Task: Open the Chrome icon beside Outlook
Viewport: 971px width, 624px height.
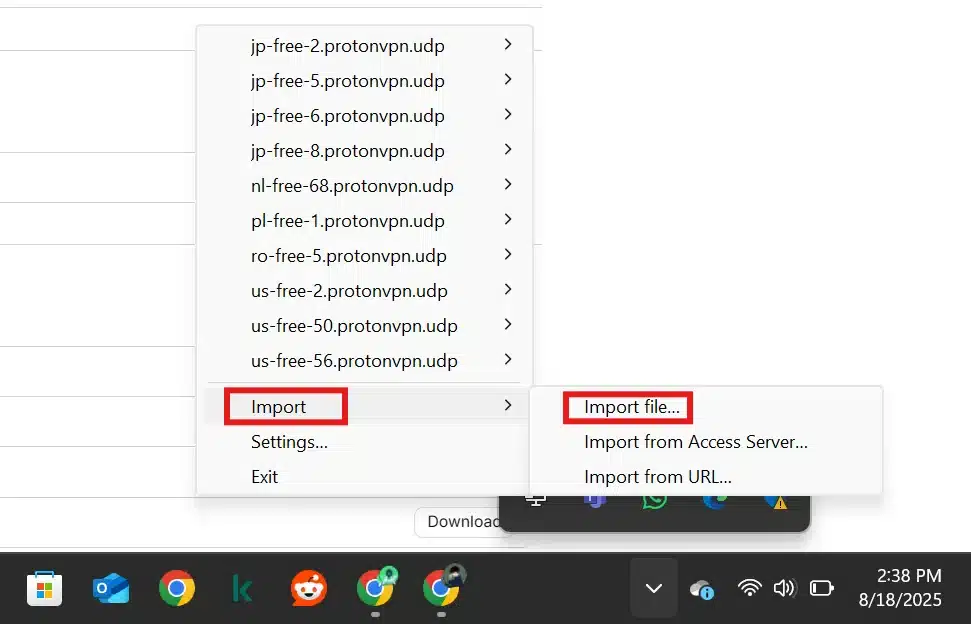Action: (176, 588)
